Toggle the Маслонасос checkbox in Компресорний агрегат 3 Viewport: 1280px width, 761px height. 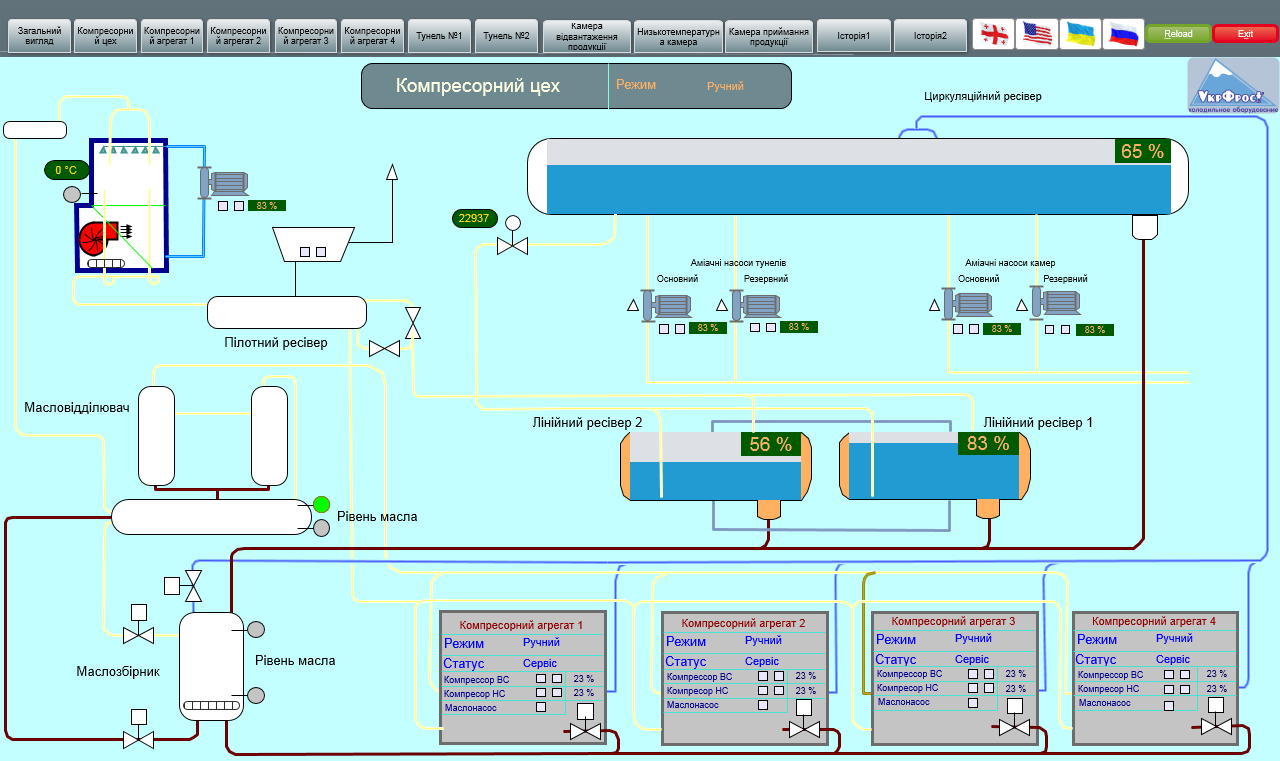973,703
